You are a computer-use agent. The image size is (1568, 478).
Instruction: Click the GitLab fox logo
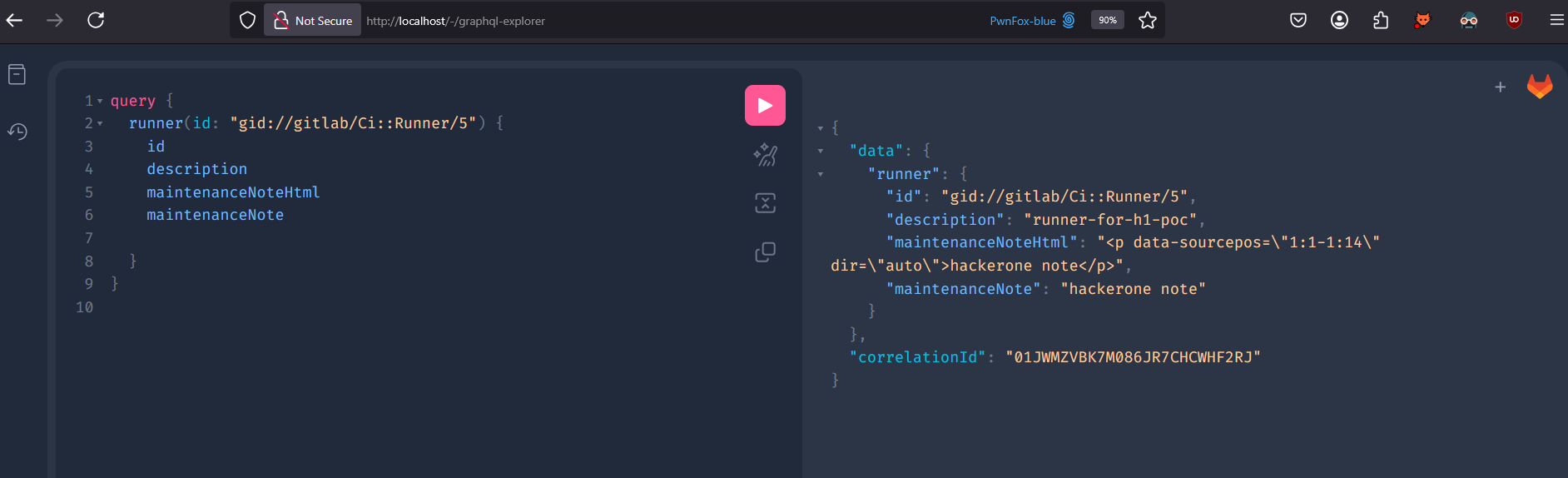tap(1540, 87)
